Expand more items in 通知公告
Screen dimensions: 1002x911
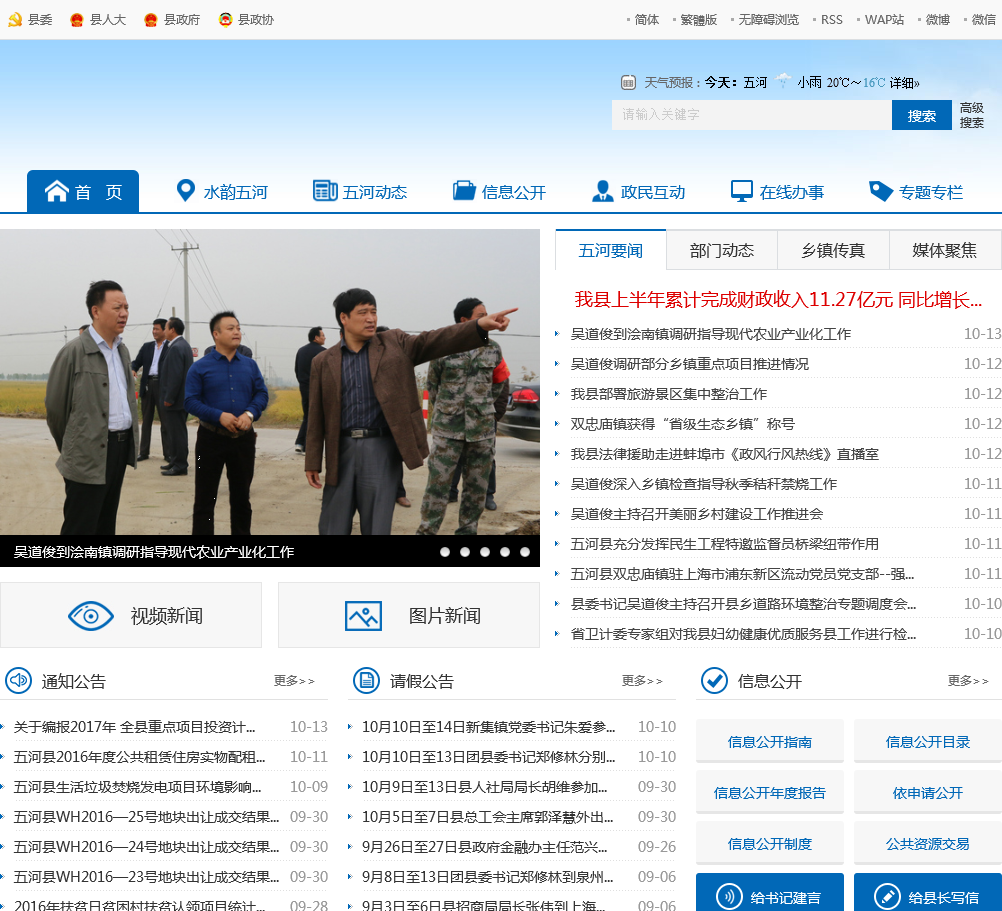click(295, 681)
